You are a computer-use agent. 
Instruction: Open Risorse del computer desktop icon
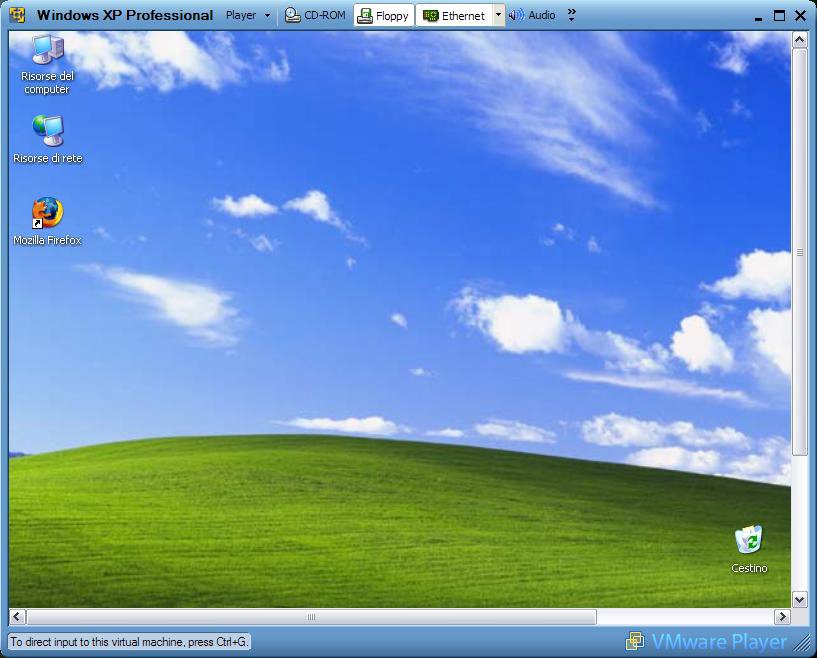pos(47,65)
